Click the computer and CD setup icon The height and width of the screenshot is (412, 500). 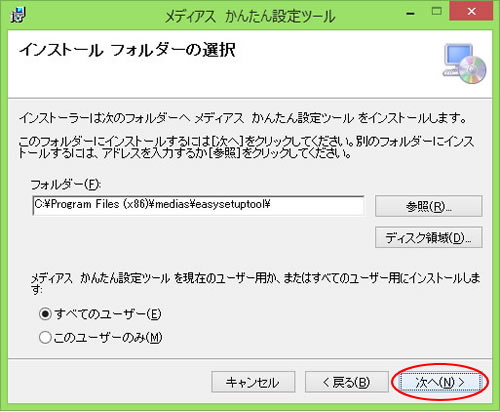(464, 63)
